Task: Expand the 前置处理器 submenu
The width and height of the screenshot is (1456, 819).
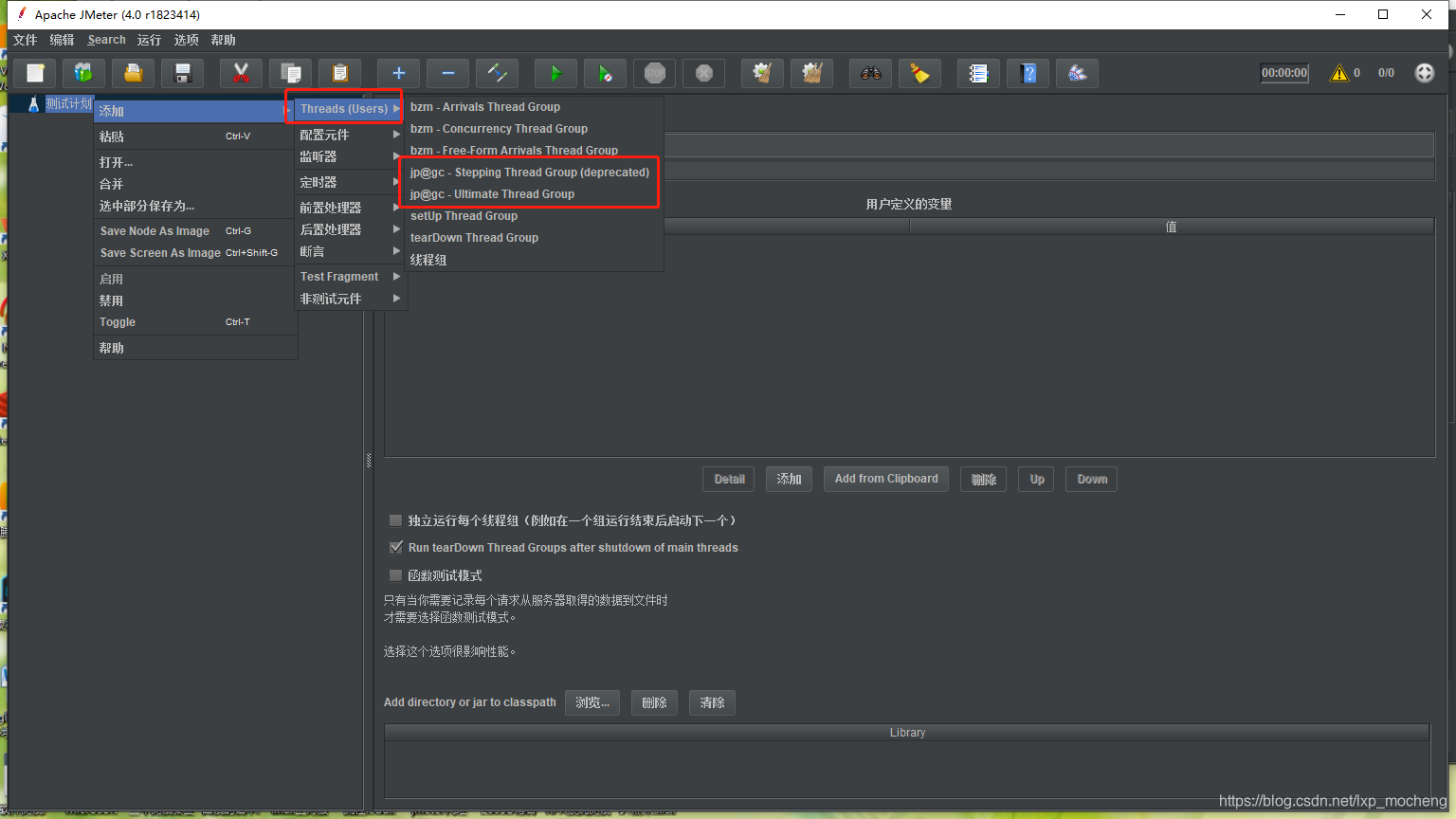Action: tap(349, 208)
